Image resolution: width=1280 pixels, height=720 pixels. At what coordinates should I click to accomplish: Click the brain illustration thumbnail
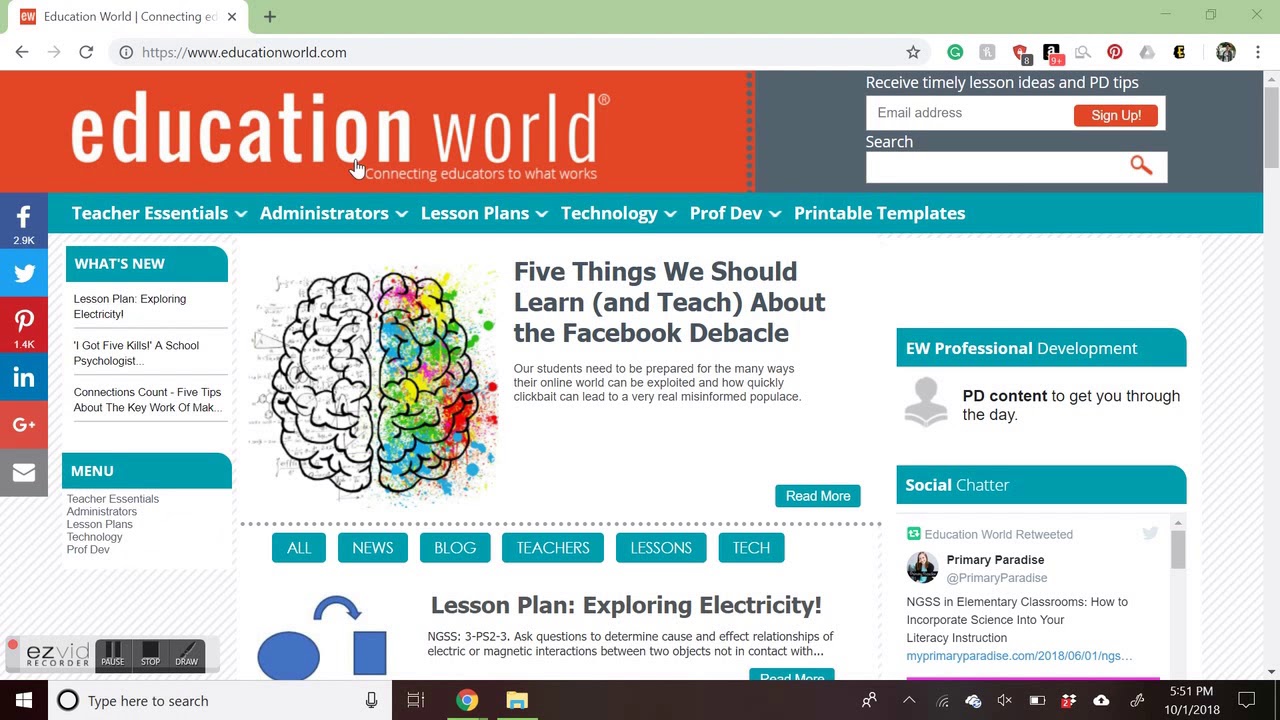[375, 385]
